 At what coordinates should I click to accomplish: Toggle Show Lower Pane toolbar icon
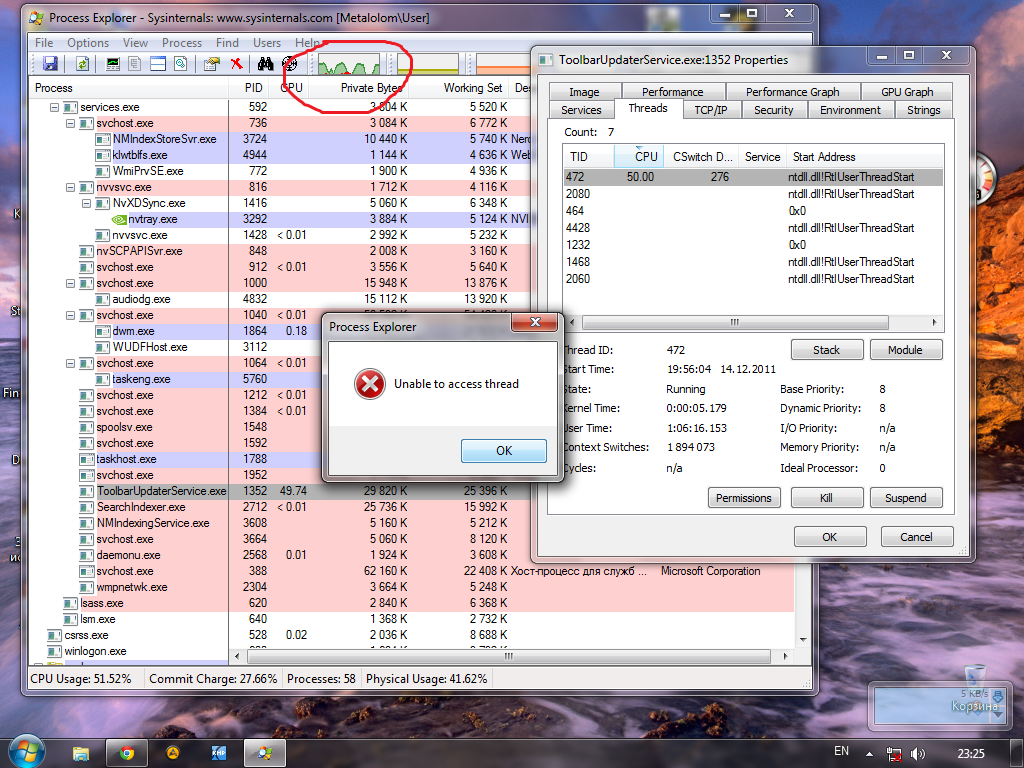coord(158,63)
